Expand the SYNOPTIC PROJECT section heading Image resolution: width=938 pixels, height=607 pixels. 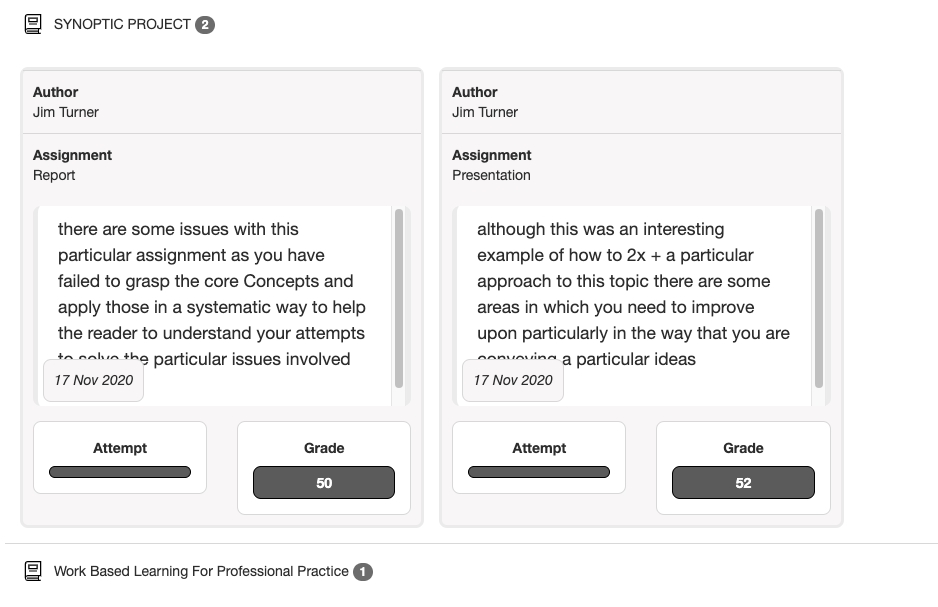click(x=122, y=25)
